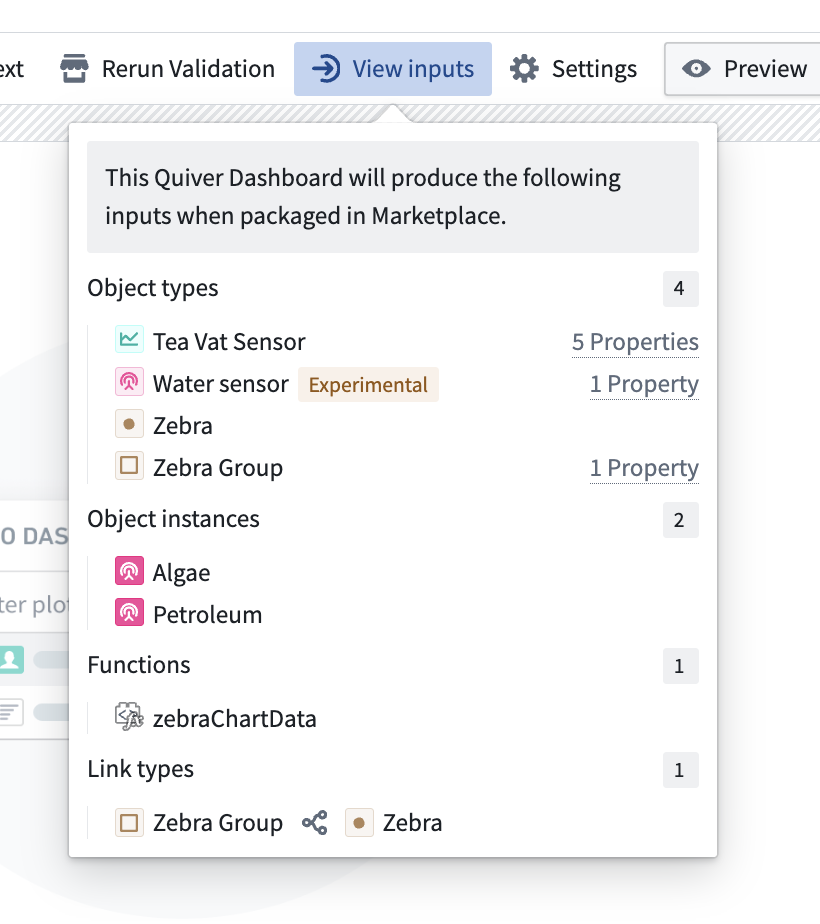The width and height of the screenshot is (820, 924).
Task: Click the Algae instance icon
Action: coord(130,570)
